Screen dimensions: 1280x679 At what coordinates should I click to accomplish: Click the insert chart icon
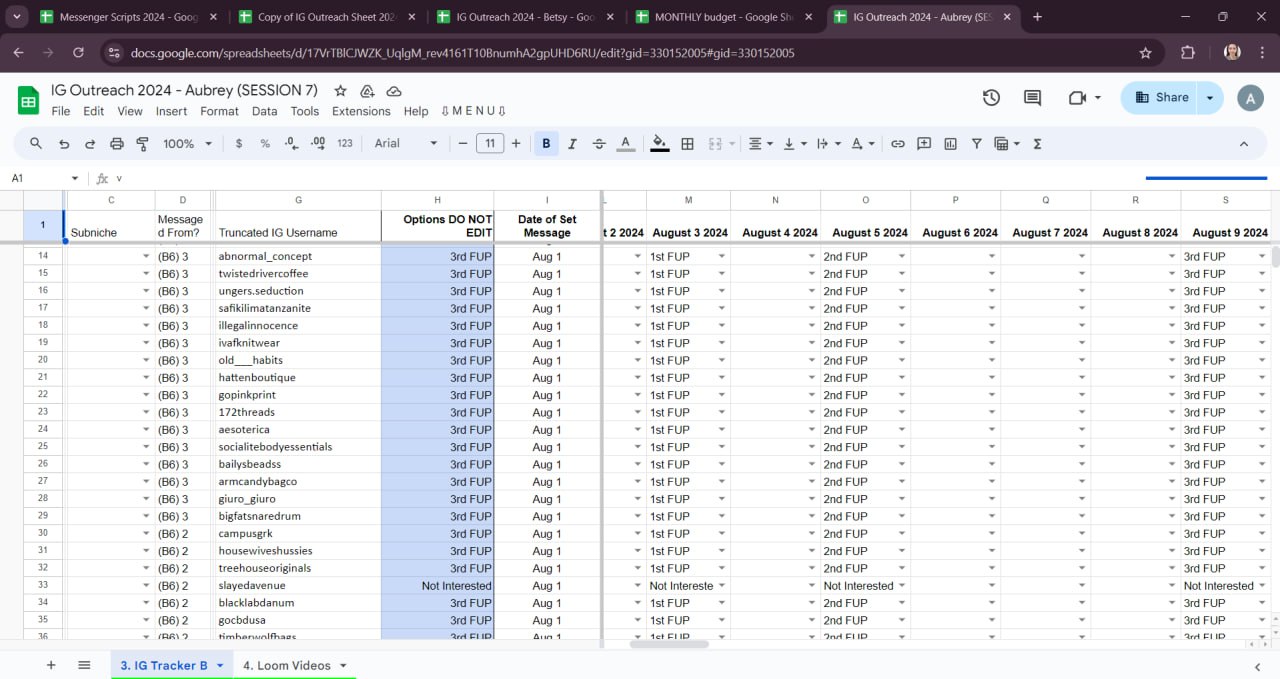click(950, 144)
